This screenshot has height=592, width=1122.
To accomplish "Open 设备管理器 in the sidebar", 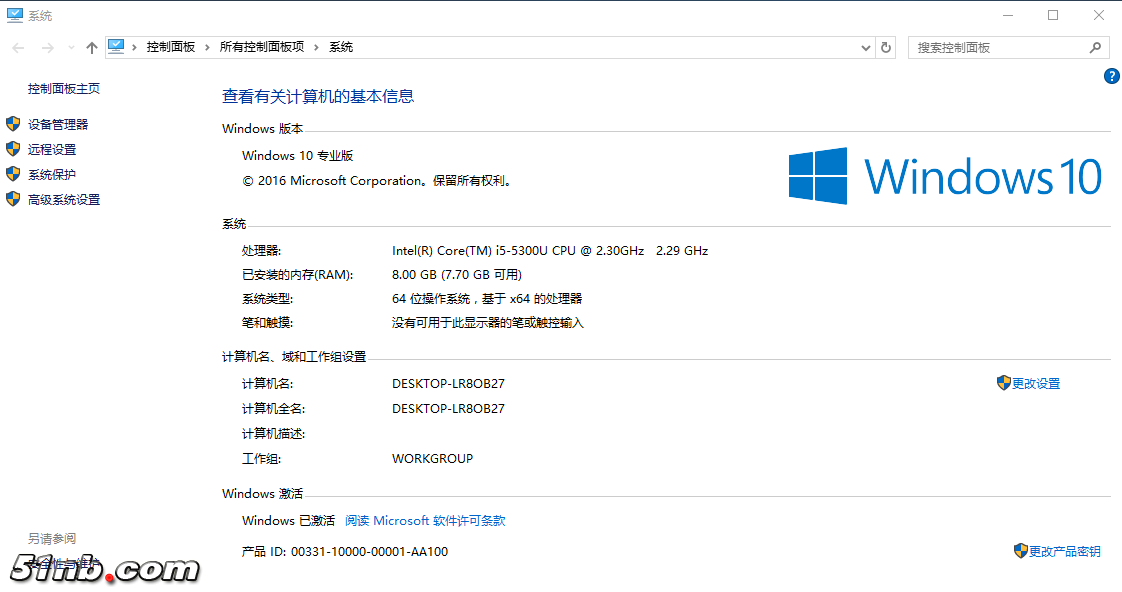I will click(58, 125).
